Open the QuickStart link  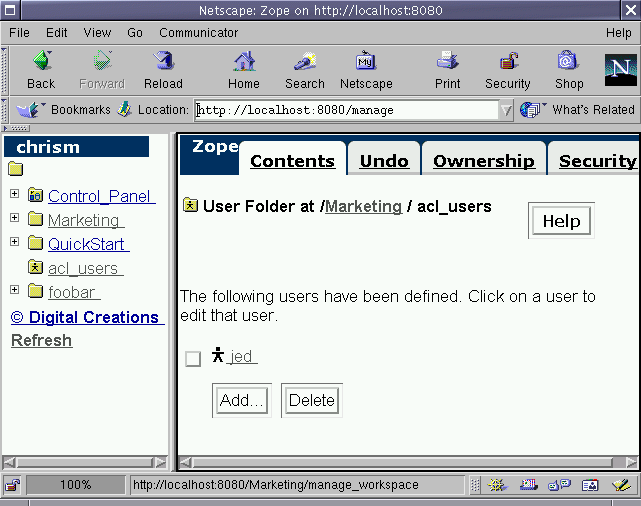tap(89, 244)
